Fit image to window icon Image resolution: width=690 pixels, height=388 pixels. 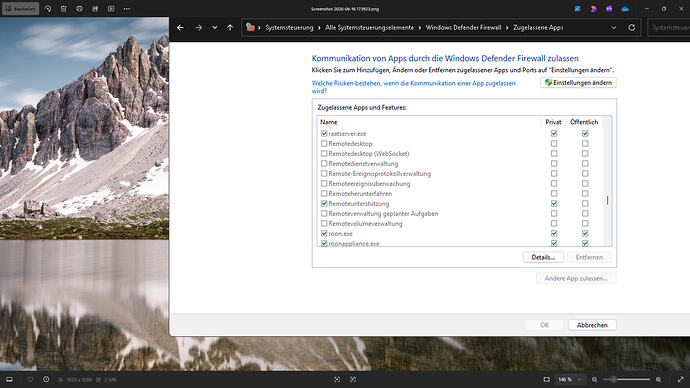547,379
